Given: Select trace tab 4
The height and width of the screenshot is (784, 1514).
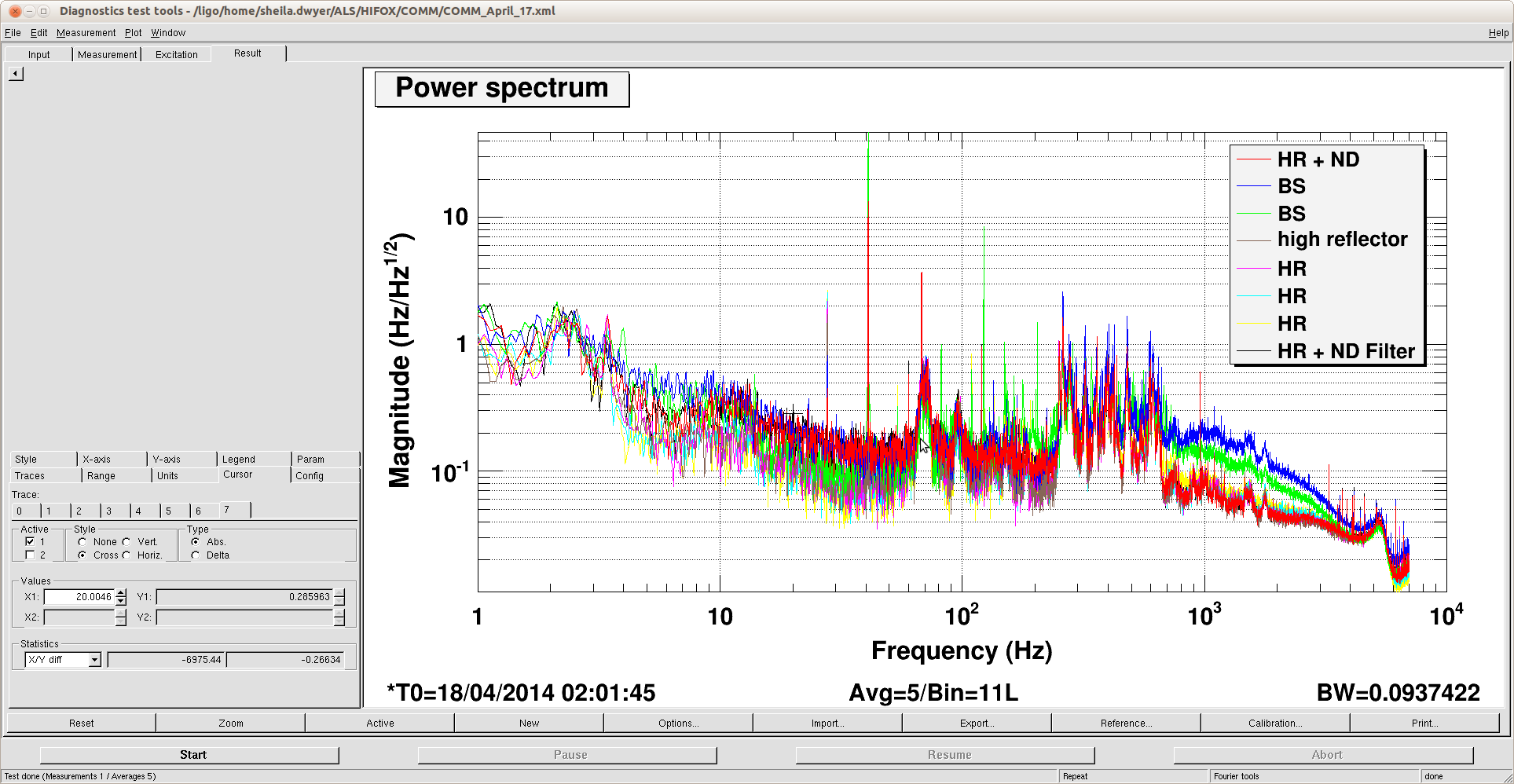Looking at the screenshot, I should 145,511.
